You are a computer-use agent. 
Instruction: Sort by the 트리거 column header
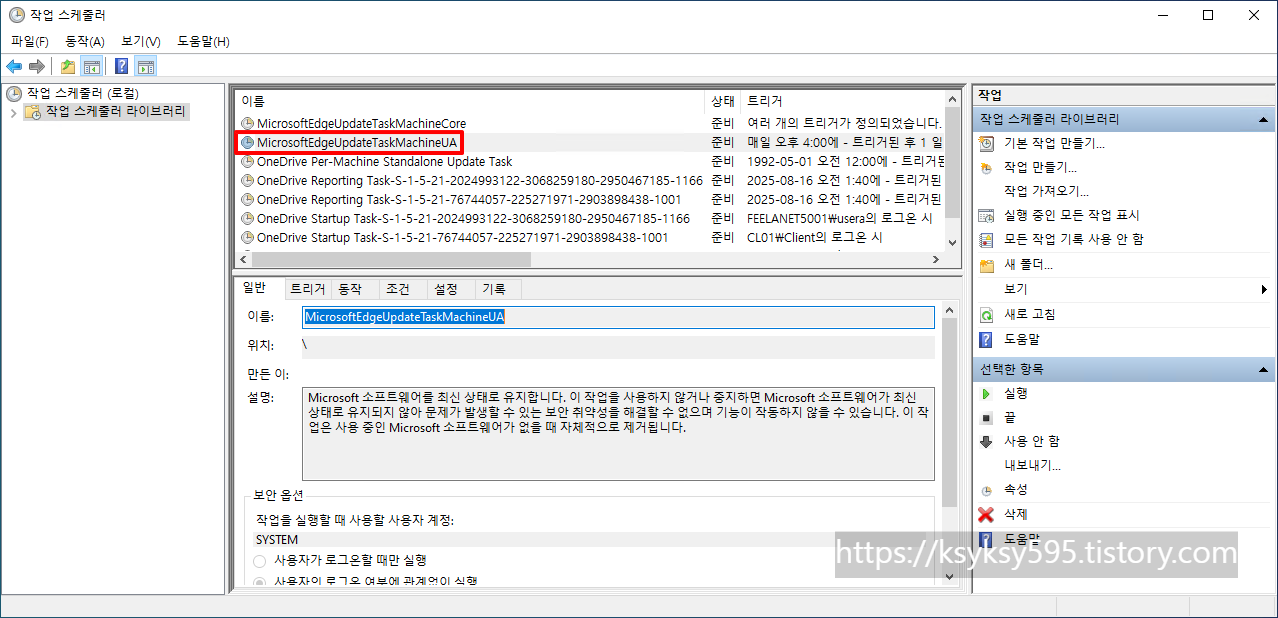(843, 101)
